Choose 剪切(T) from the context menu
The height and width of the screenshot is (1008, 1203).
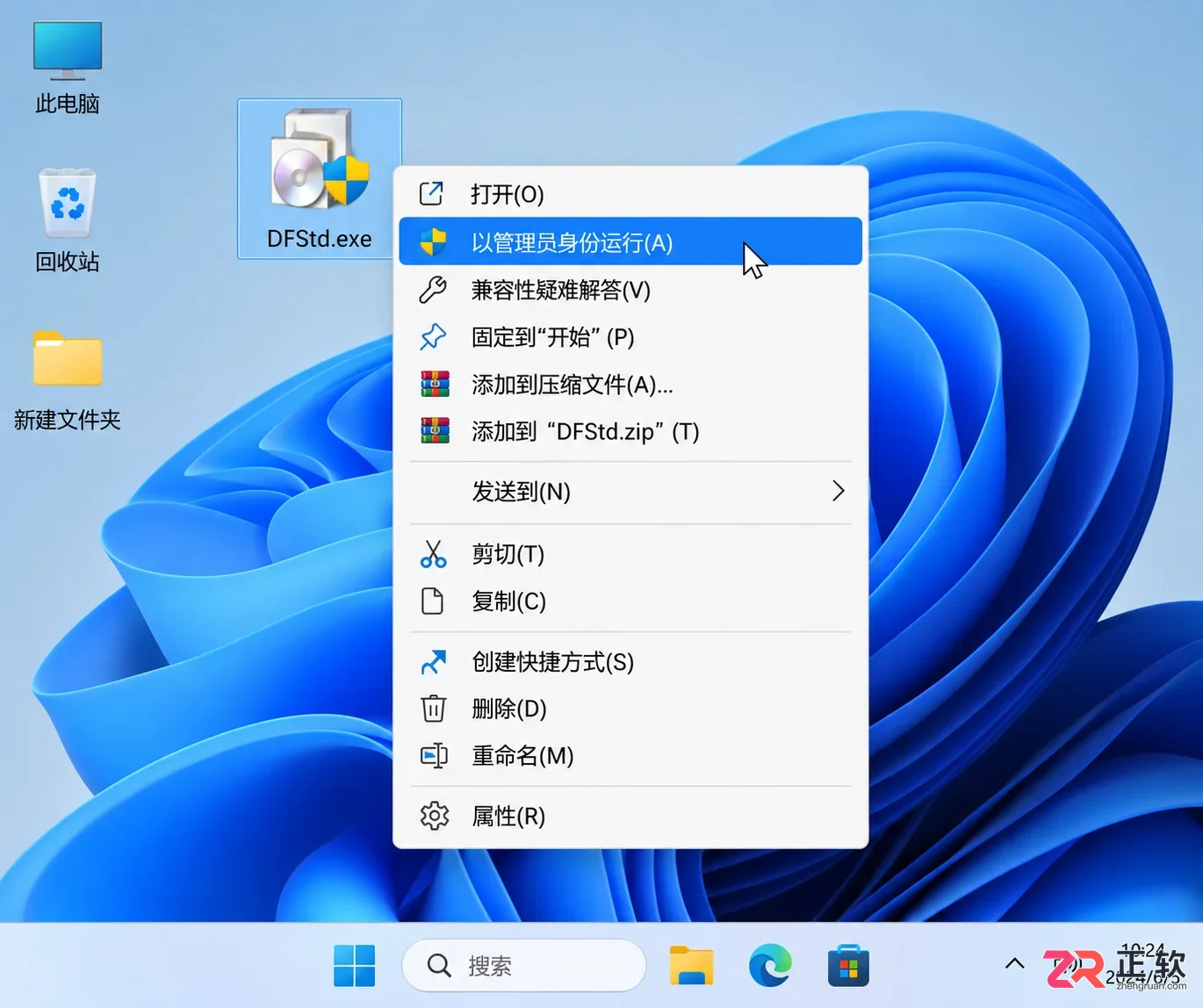coord(630,554)
